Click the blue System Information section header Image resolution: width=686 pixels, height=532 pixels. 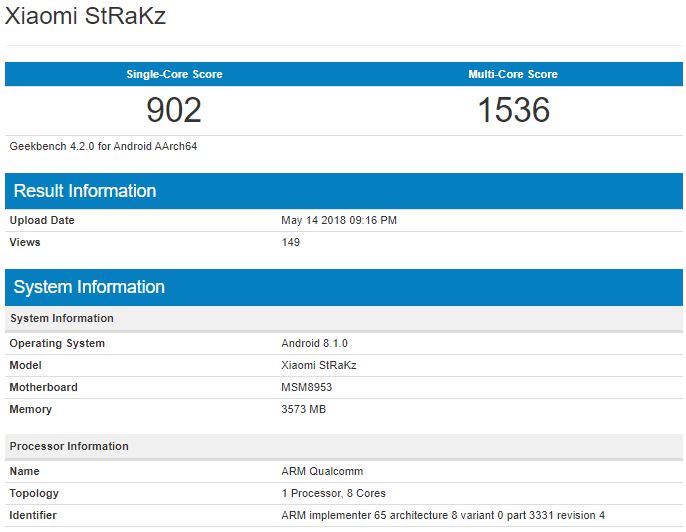click(x=89, y=287)
